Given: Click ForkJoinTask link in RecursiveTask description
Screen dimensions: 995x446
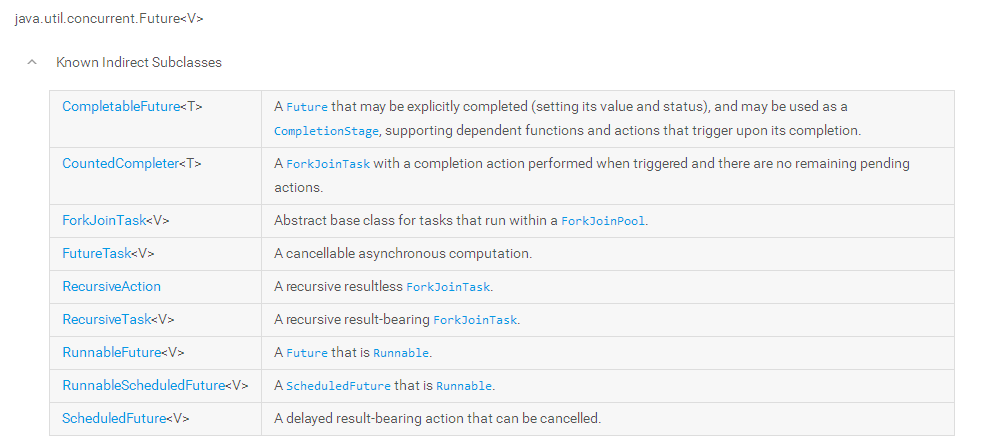Looking at the screenshot, I should 475,320.
